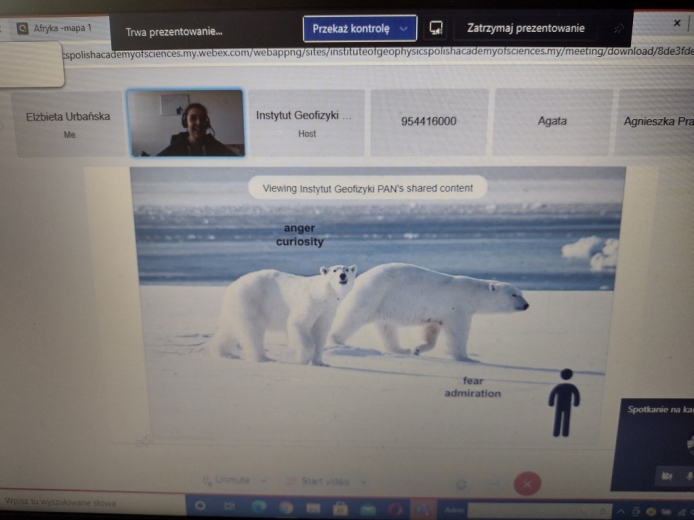Select the active speaker video thumbnail

(186, 123)
